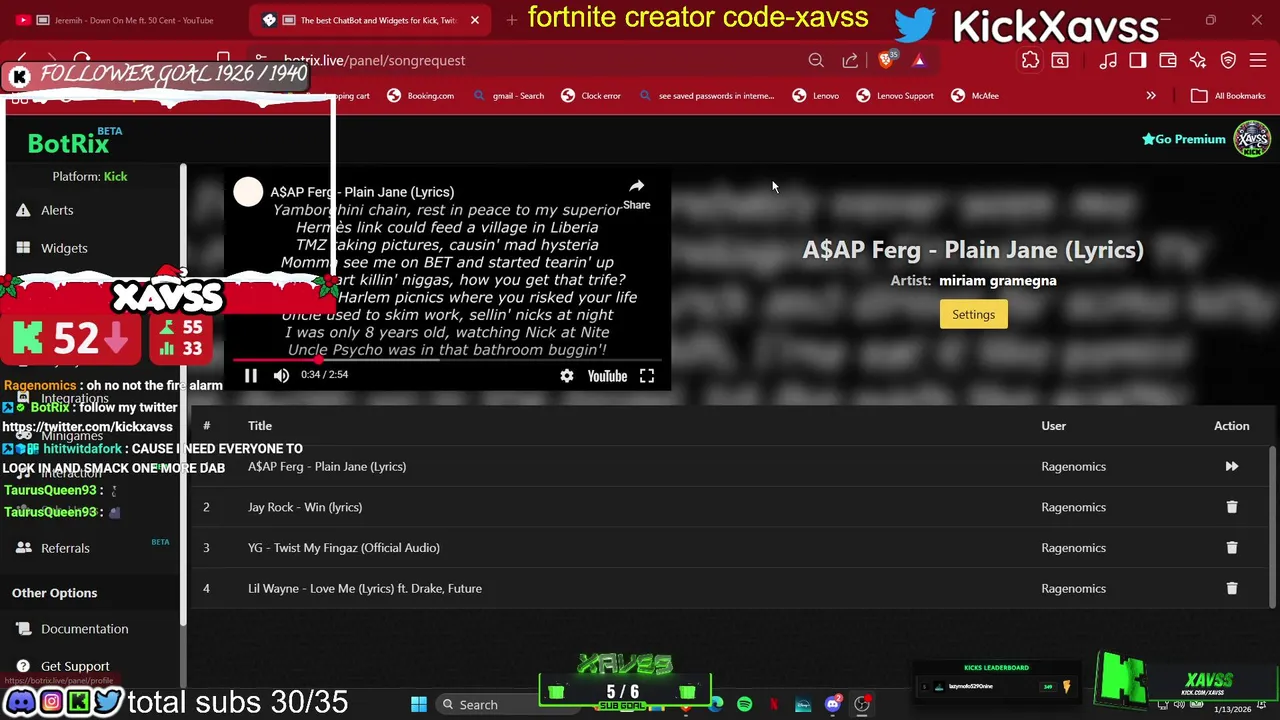Close the BotRix browser tab

click(475, 20)
